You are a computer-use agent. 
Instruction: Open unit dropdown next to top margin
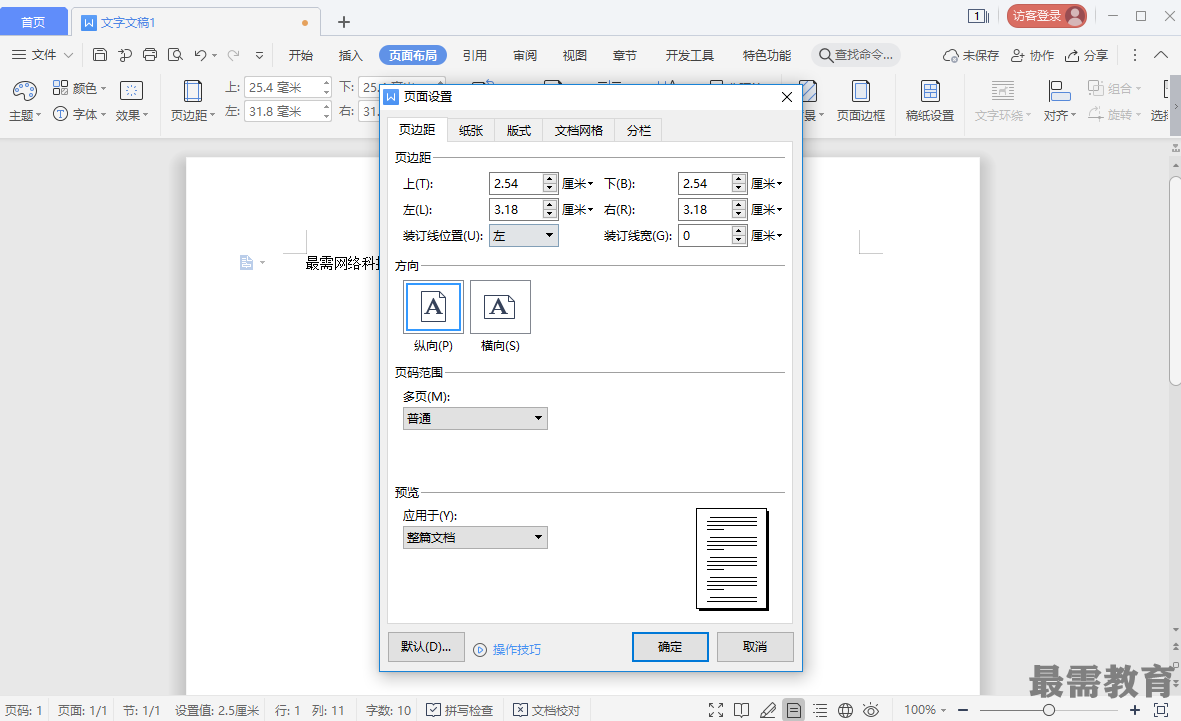578,183
